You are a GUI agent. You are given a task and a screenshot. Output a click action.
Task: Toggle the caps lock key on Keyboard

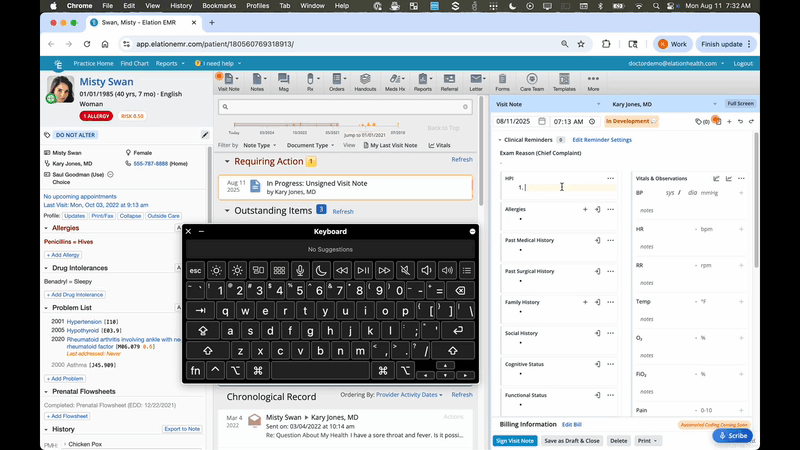[203, 331]
